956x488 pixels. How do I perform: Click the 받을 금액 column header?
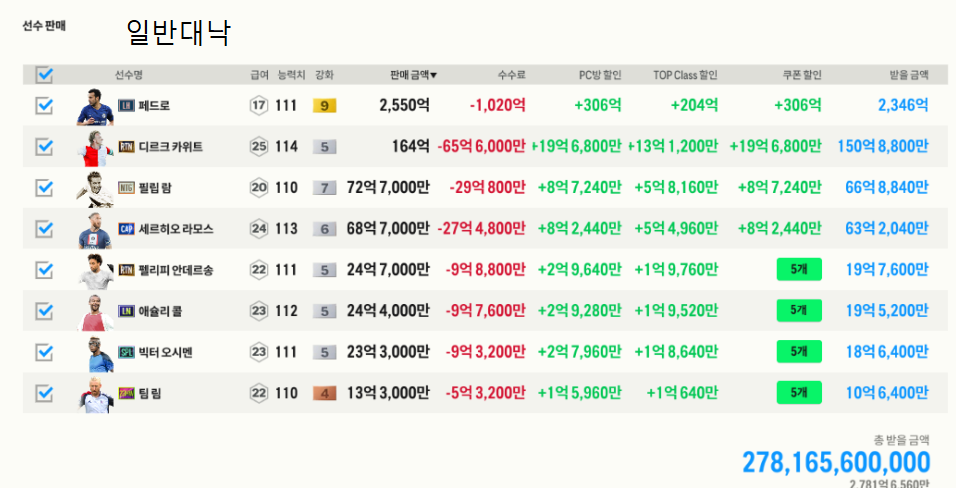pos(909,75)
